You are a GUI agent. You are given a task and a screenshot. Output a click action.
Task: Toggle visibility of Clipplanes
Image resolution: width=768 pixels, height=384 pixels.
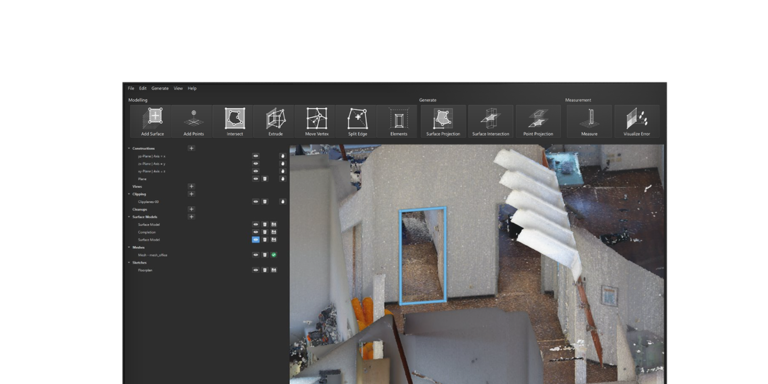pos(256,201)
